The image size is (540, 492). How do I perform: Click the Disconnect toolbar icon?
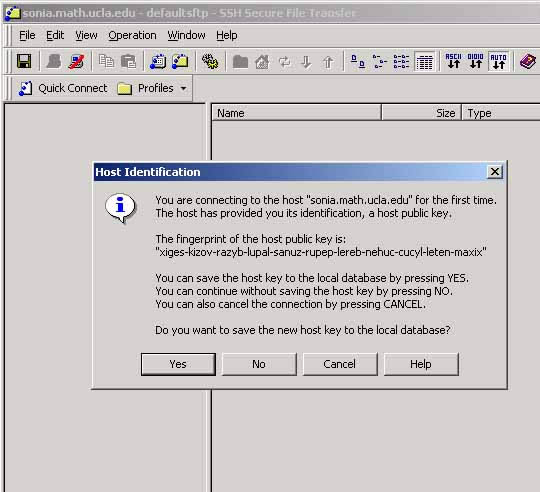click(x=76, y=62)
